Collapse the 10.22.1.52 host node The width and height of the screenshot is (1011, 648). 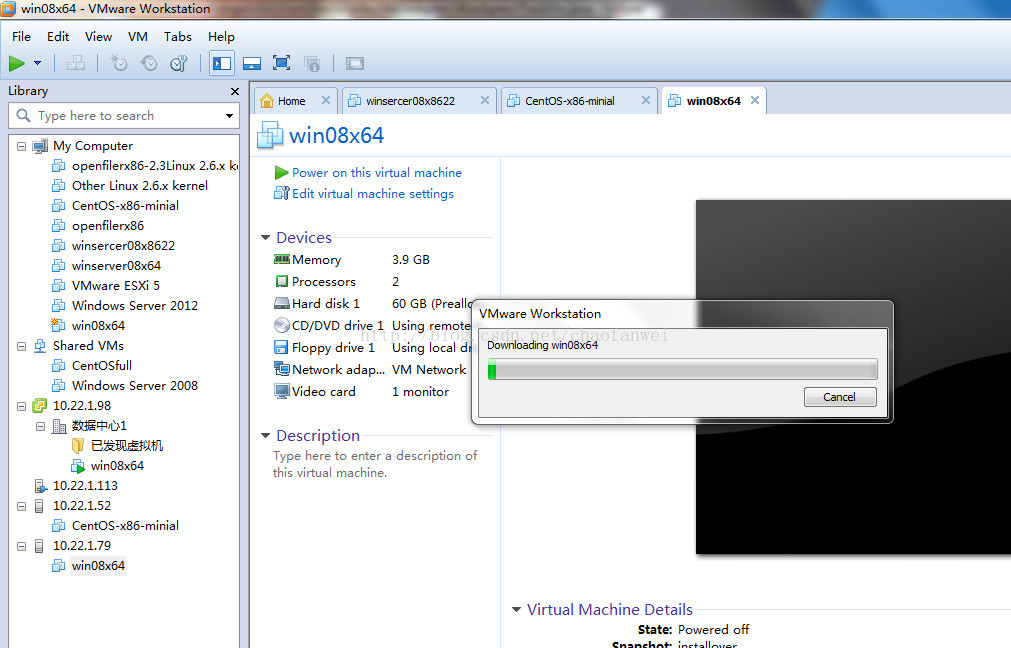(x=21, y=506)
